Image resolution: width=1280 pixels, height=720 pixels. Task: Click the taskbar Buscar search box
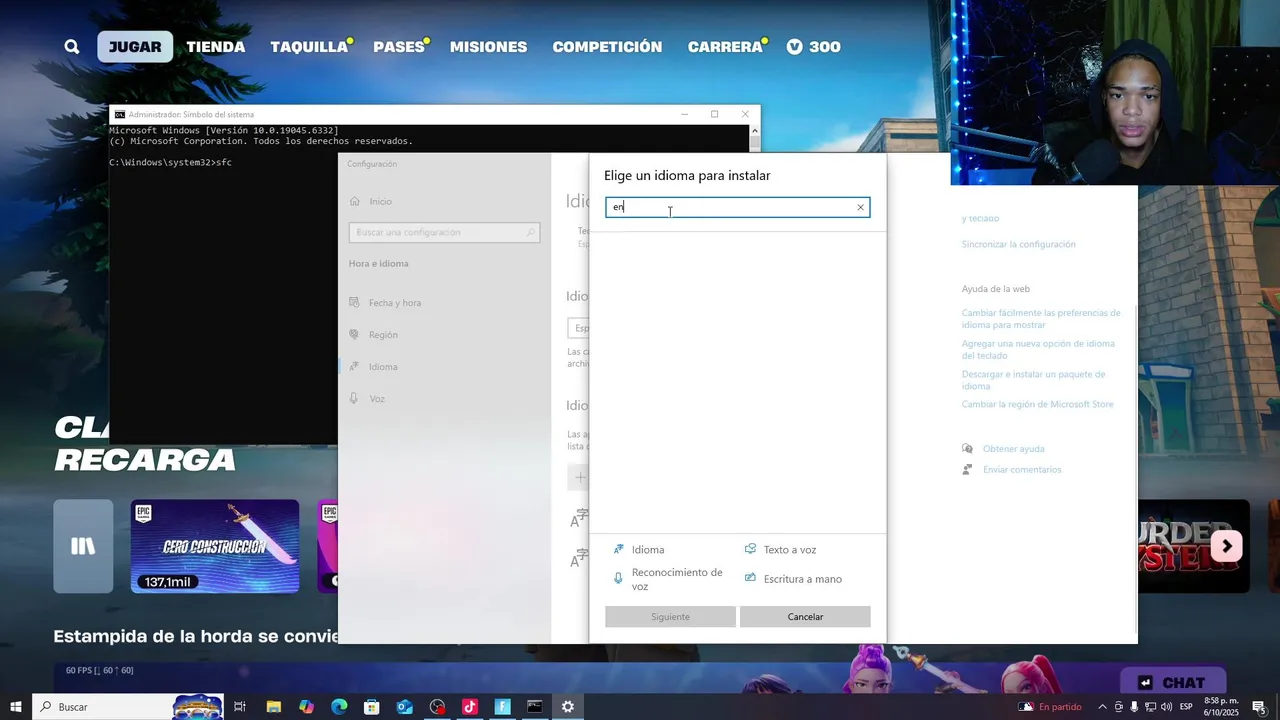pyautogui.click(x=128, y=707)
